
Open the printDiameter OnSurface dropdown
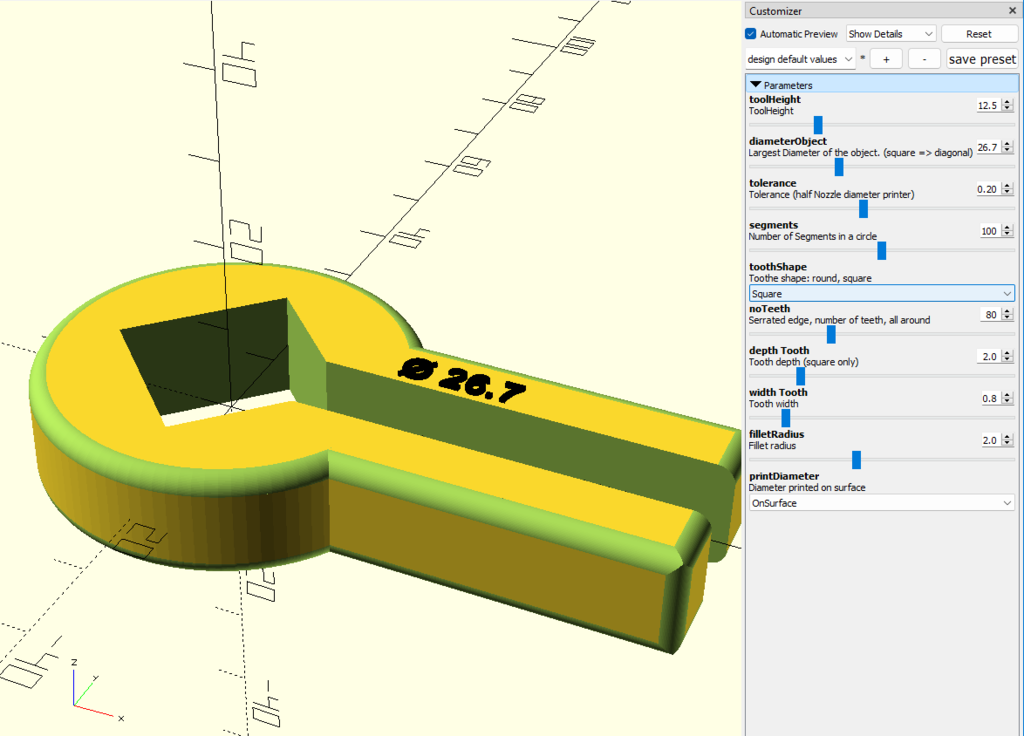(882, 503)
